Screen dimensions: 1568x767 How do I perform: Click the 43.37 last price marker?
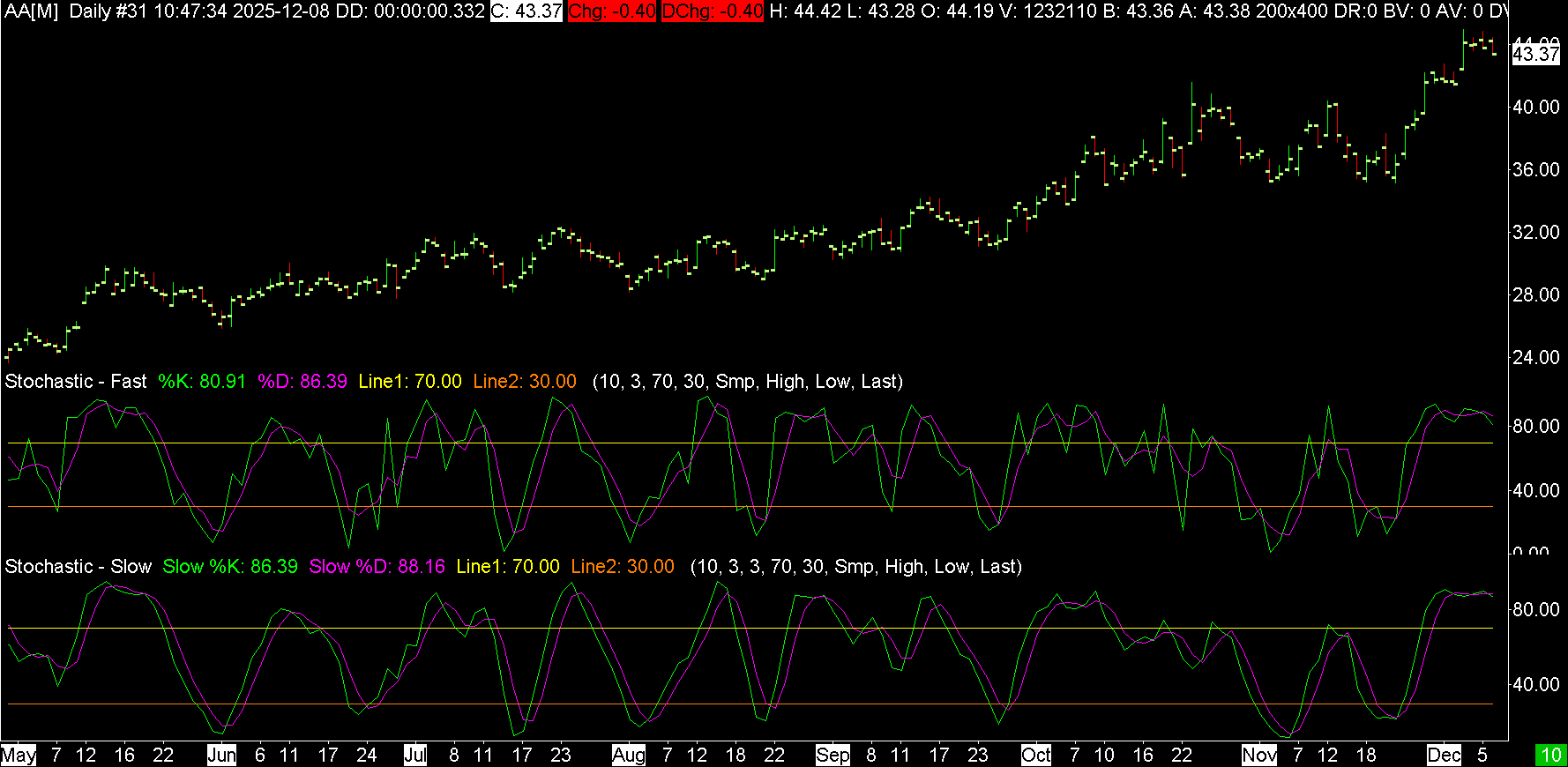tap(1536, 55)
